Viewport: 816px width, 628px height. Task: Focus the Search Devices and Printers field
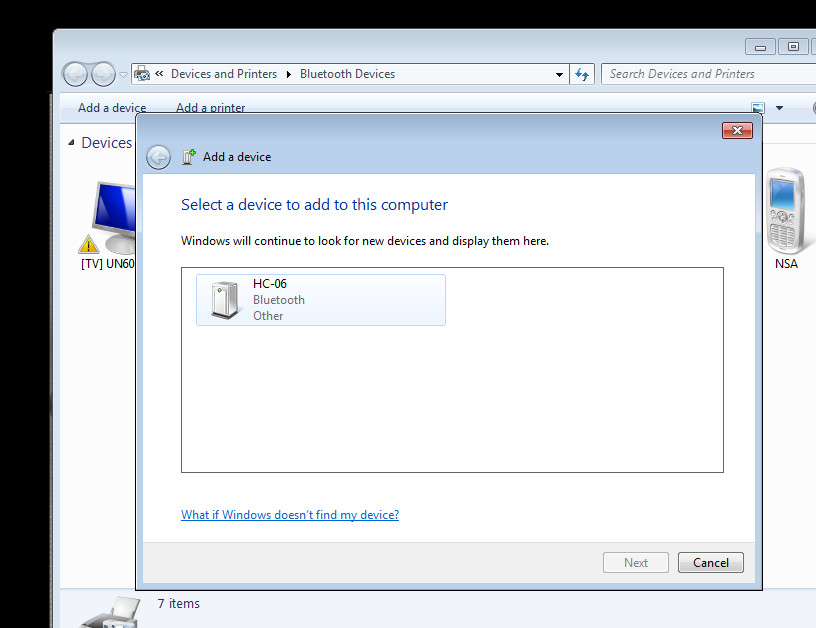(708, 74)
